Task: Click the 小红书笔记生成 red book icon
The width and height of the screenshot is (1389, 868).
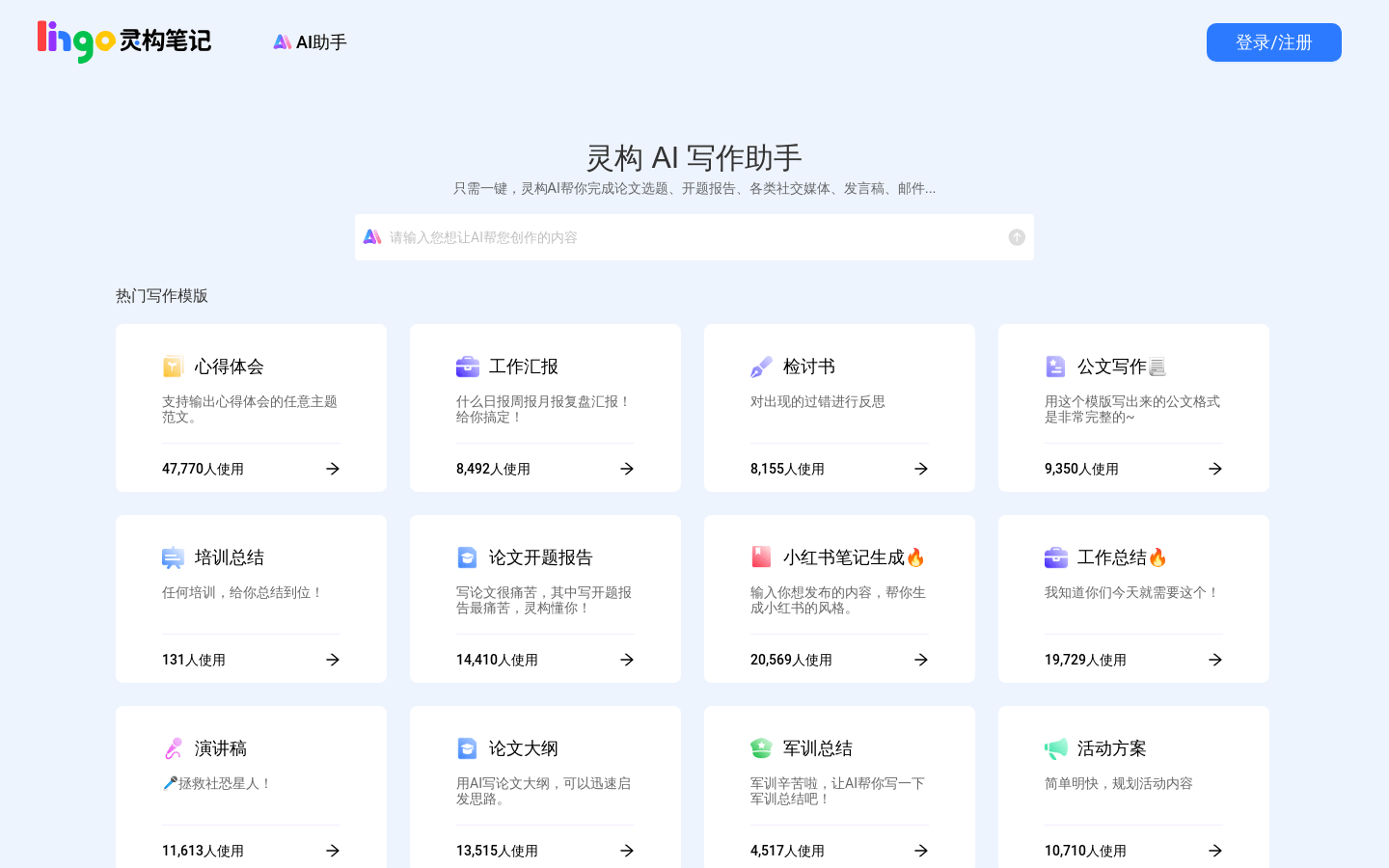Action: pos(761,557)
